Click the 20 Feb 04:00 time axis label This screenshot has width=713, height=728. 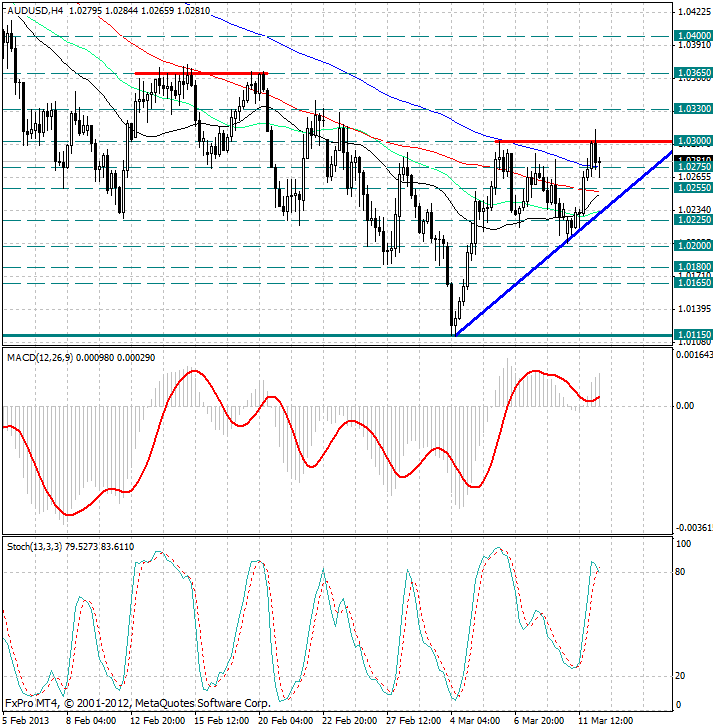tap(285, 721)
